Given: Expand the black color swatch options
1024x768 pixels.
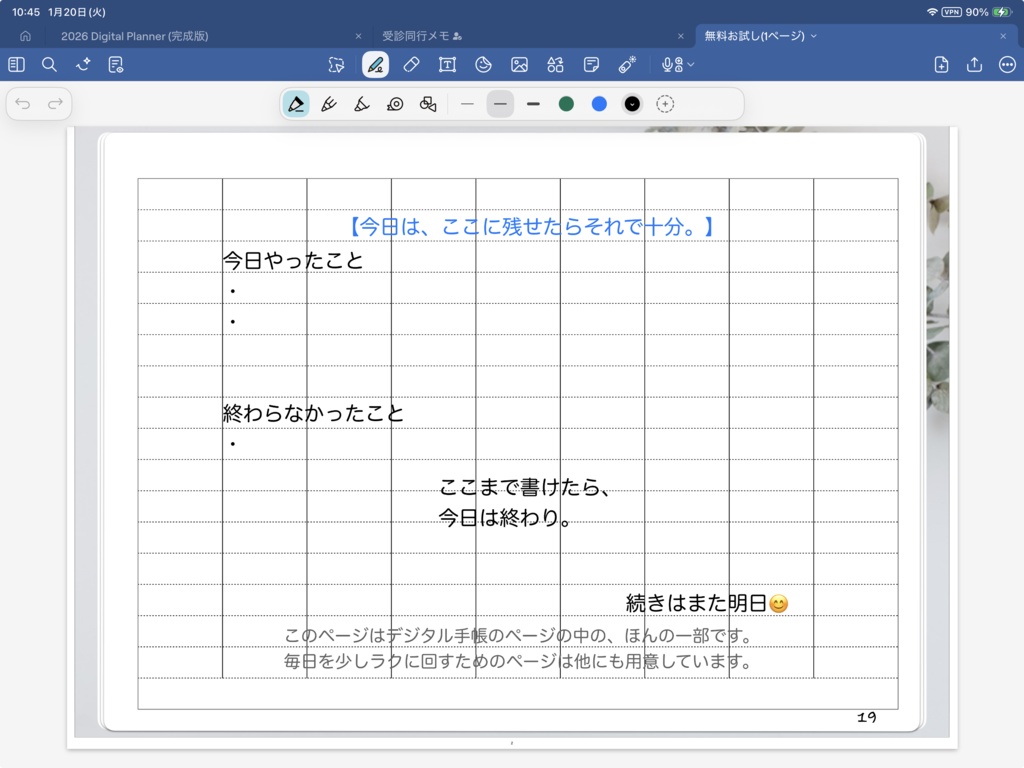Looking at the screenshot, I should tap(631, 103).
